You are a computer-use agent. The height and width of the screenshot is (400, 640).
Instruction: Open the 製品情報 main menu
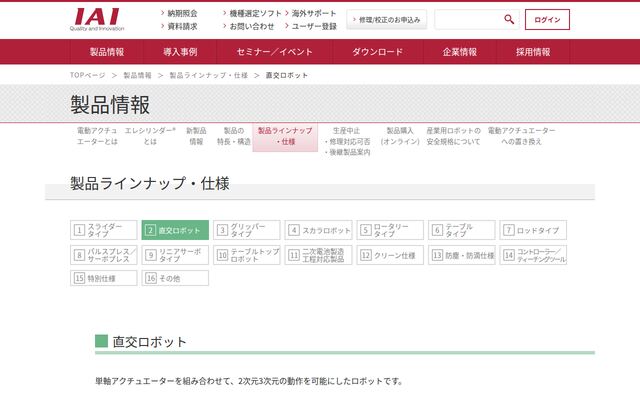107,52
